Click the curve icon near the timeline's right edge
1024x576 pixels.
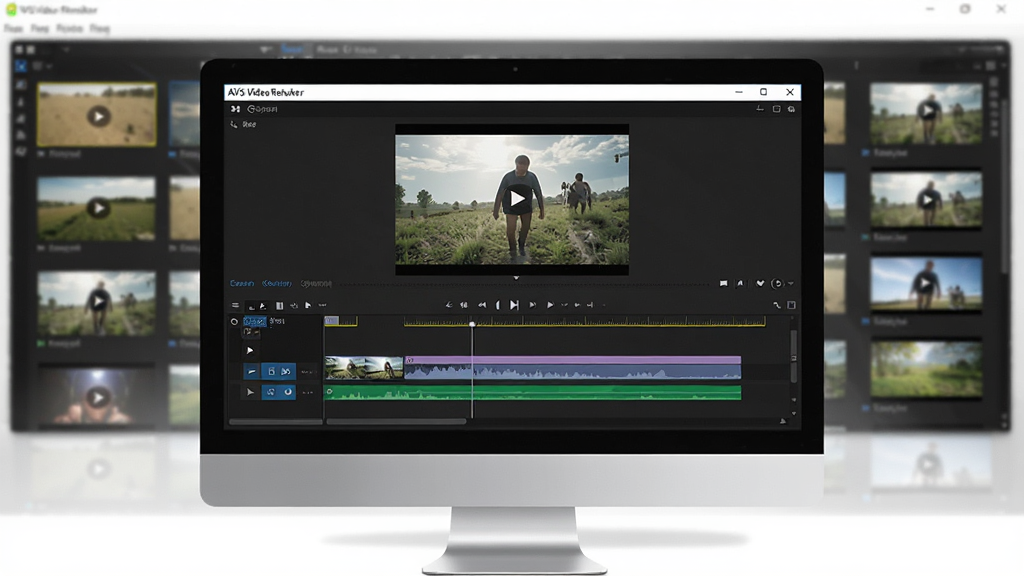(776, 305)
